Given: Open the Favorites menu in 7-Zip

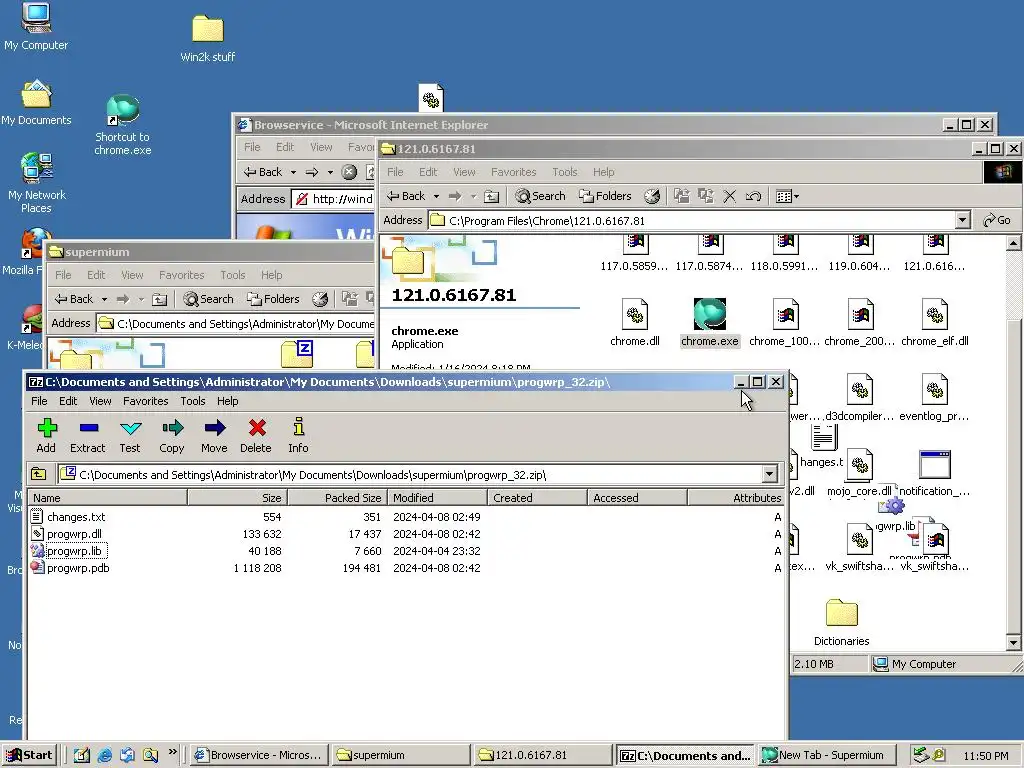Looking at the screenshot, I should [x=146, y=401].
